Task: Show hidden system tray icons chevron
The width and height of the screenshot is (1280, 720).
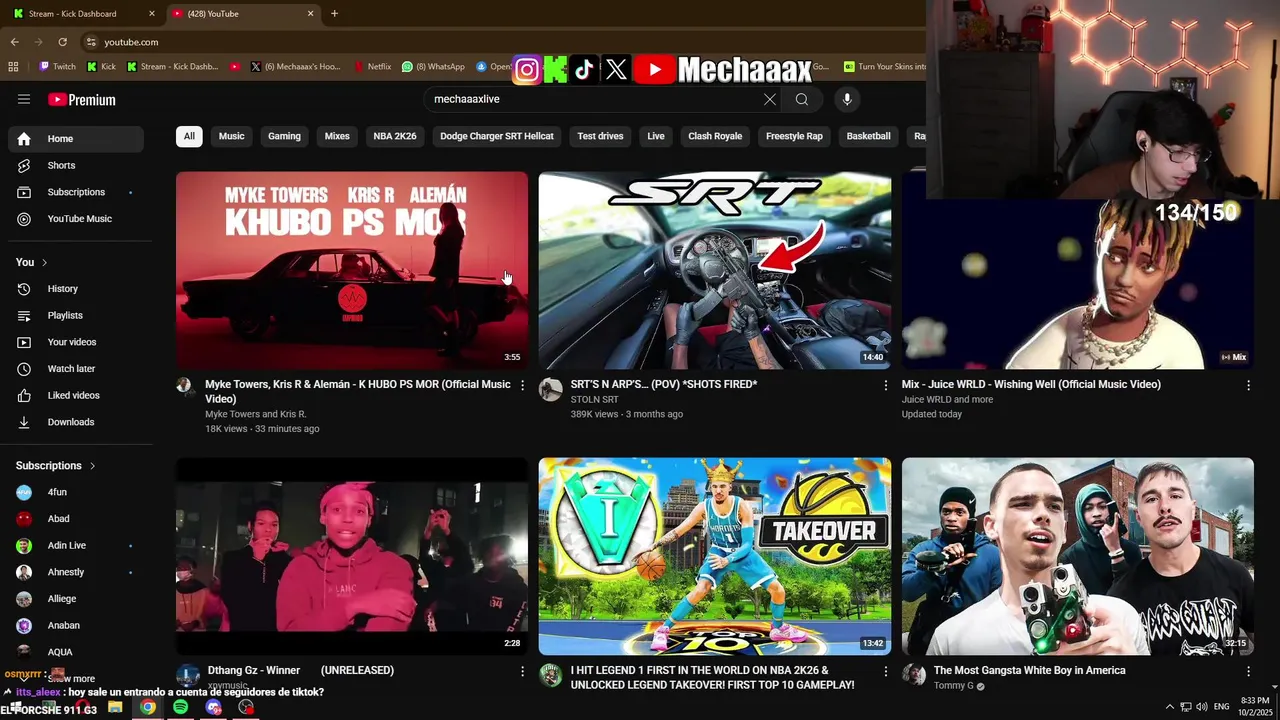Action: [1169, 707]
